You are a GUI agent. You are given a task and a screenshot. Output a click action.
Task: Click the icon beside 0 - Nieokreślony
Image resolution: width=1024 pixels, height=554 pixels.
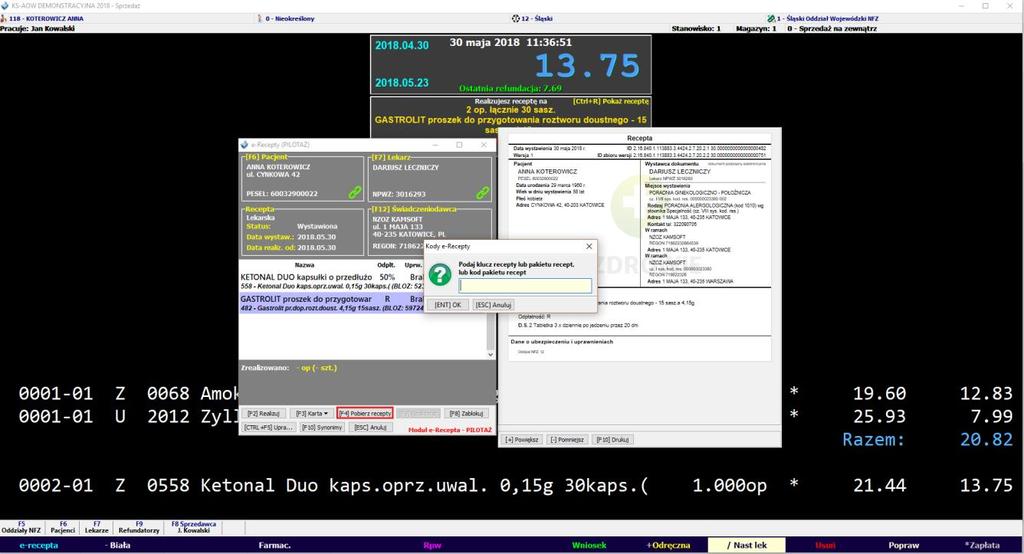coord(260,18)
